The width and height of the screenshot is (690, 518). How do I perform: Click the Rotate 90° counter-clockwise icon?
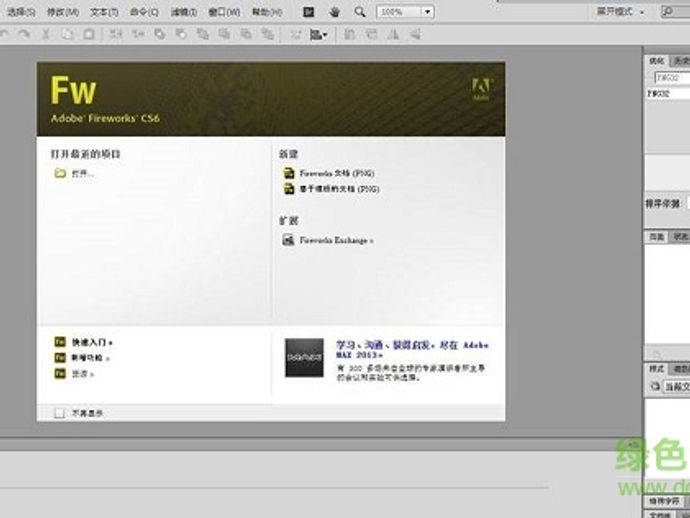(350, 34)
